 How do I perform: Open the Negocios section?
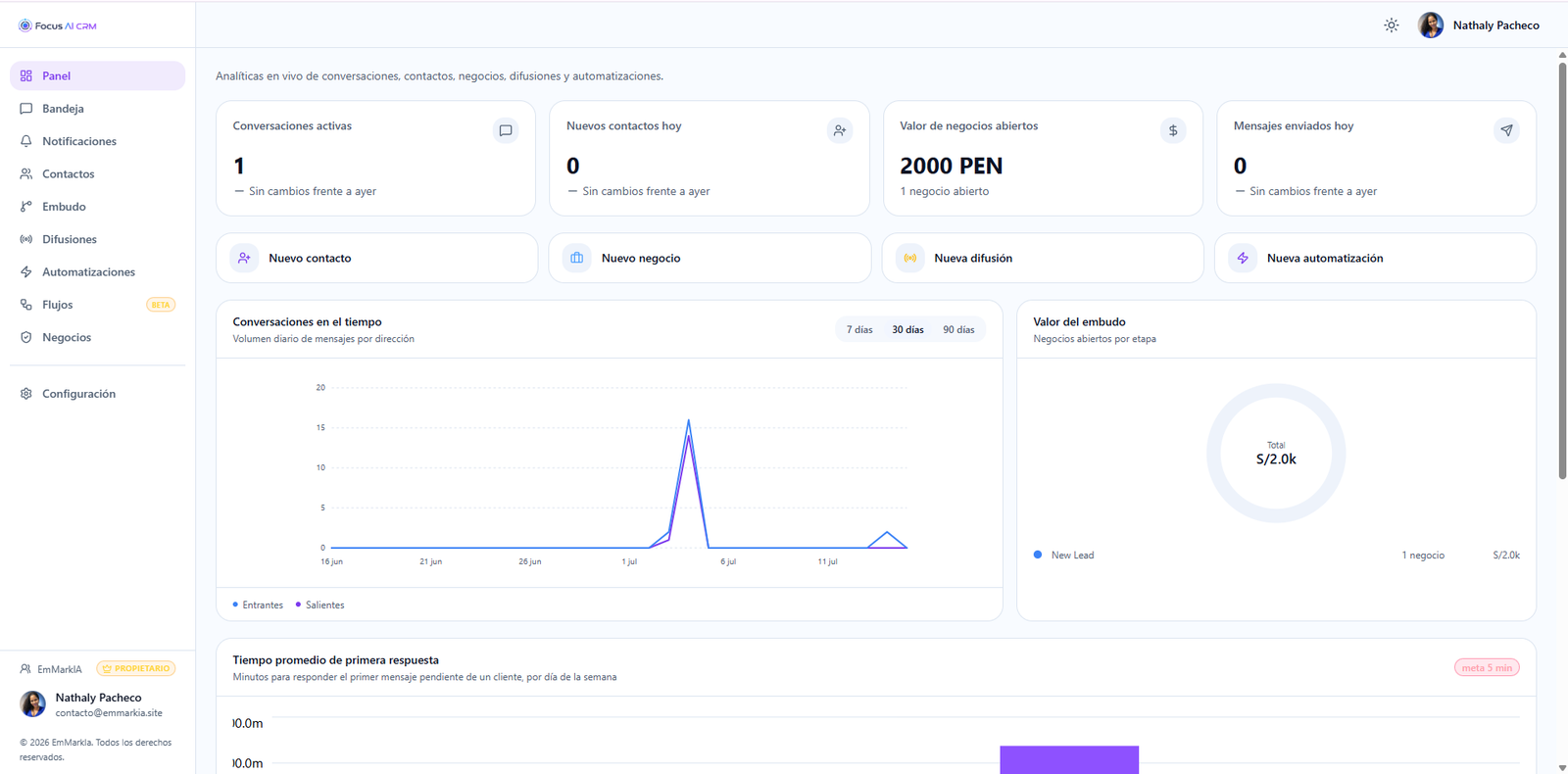coord(97,337)
